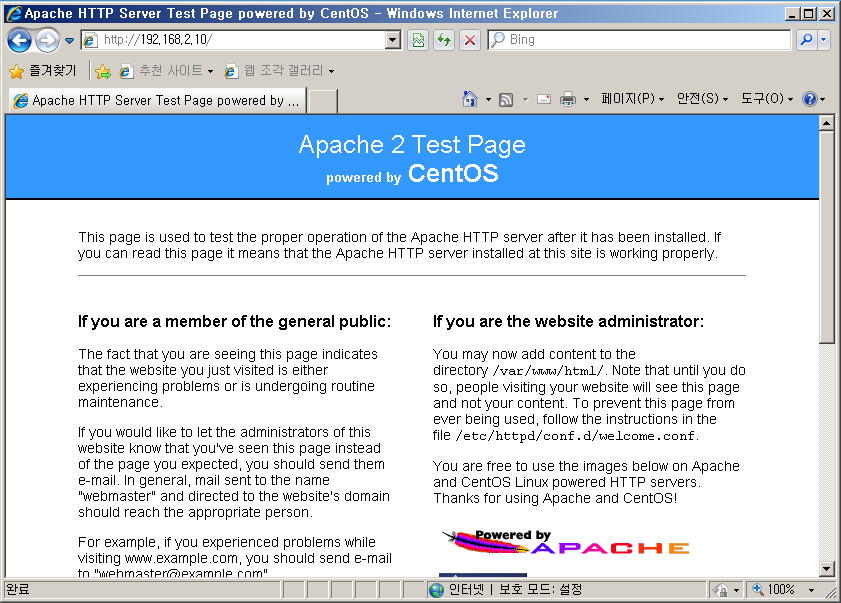This screenshot has height=603, width=841.
Task: Click the "Apache 2 Test Page" heading
Action: (x=412, y=144)
